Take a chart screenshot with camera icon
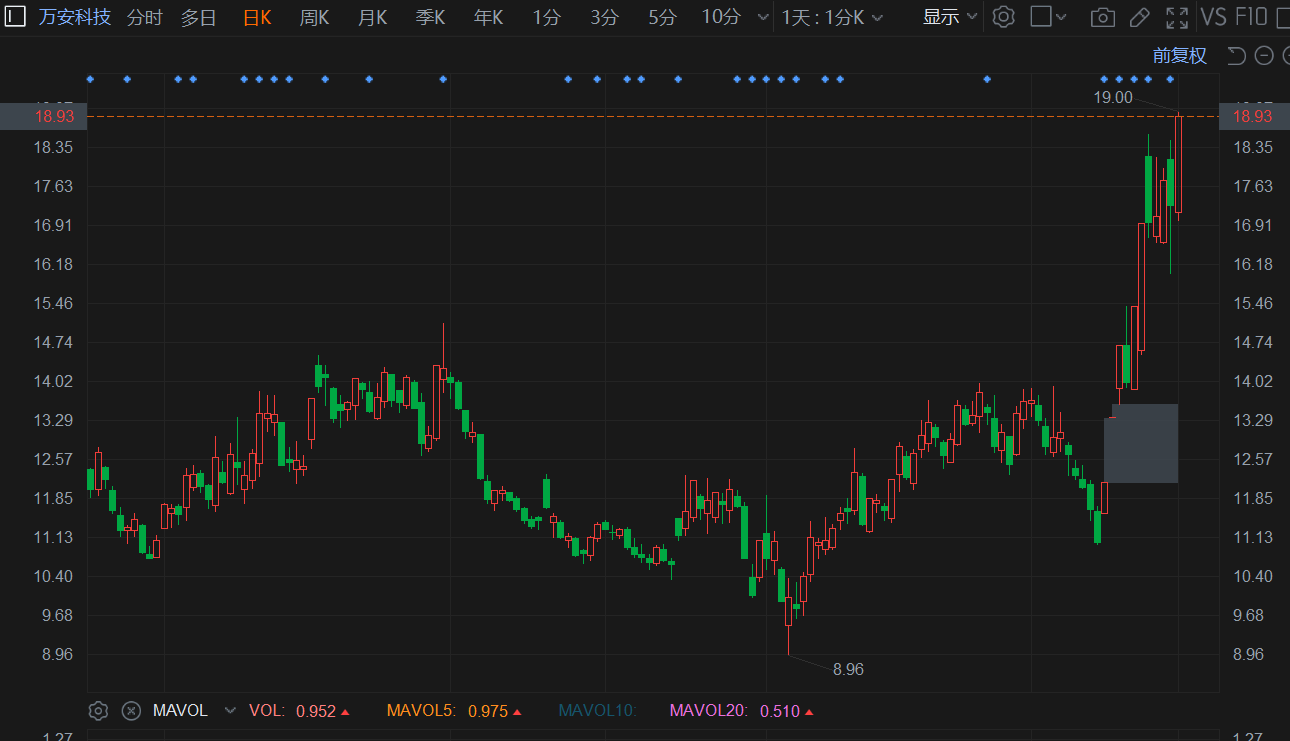 pos(1102,17)
